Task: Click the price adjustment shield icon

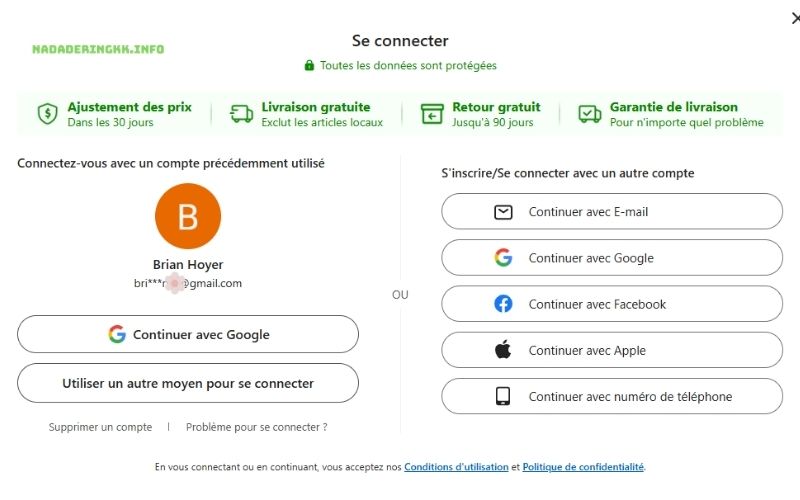Action: [x=47, y=114]
